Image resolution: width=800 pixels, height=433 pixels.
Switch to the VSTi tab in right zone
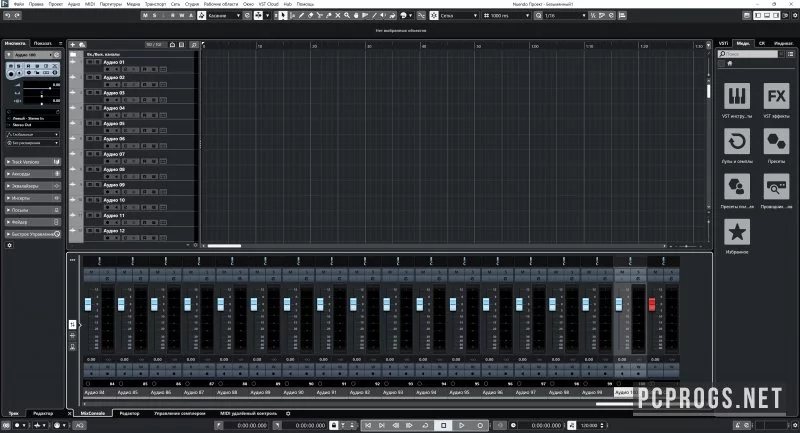click(723, 43)
